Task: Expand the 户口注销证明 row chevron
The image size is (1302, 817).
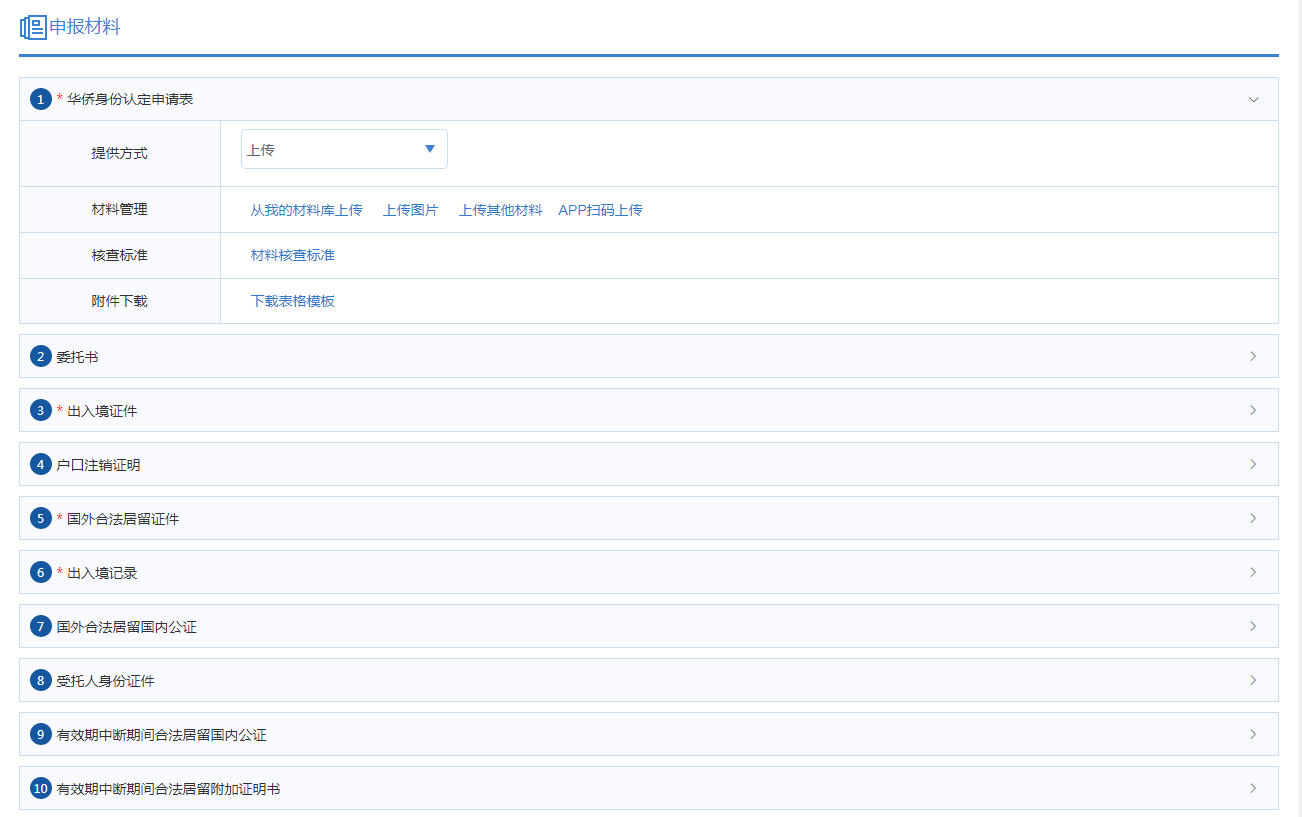Action: (x=1253, y=464)
